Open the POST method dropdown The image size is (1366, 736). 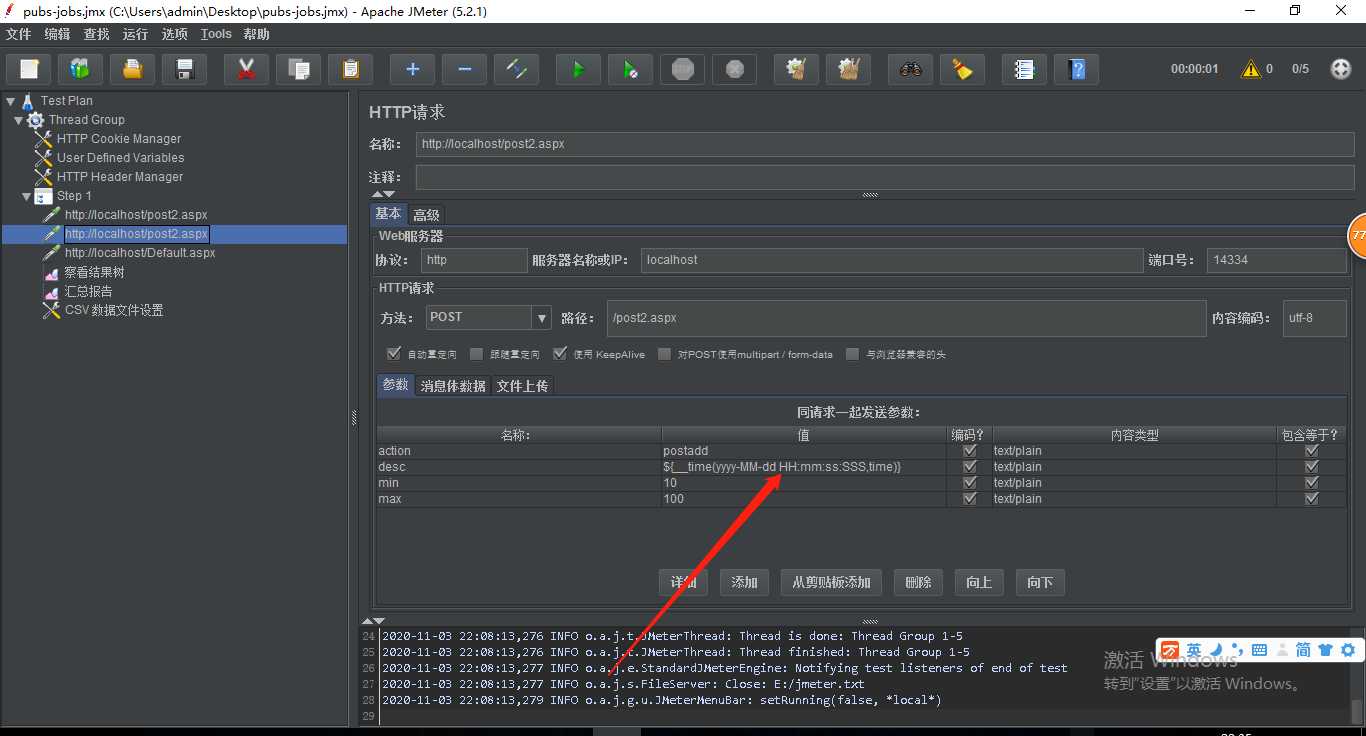coord(542,318)
